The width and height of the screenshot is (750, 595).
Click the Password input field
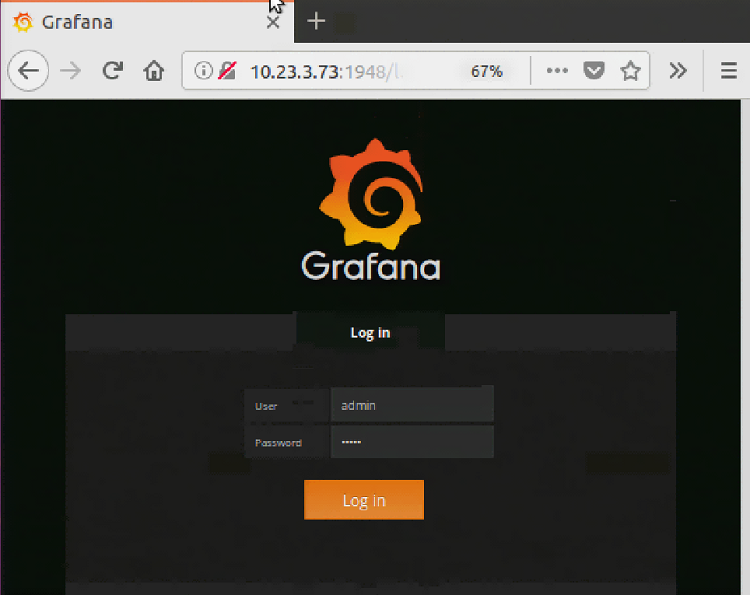412,442
